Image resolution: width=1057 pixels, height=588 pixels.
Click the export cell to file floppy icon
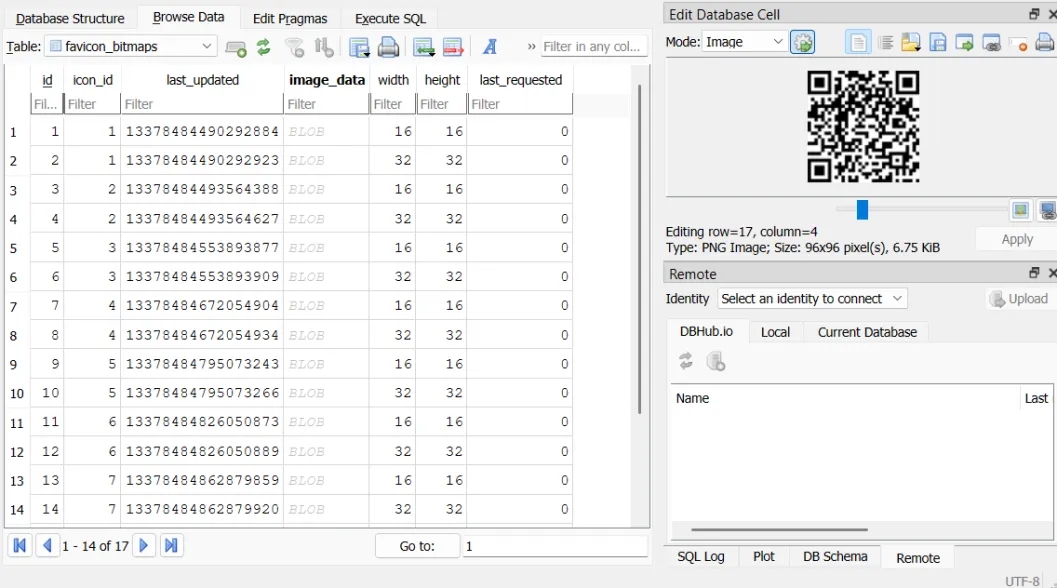[x=938, y=42]
